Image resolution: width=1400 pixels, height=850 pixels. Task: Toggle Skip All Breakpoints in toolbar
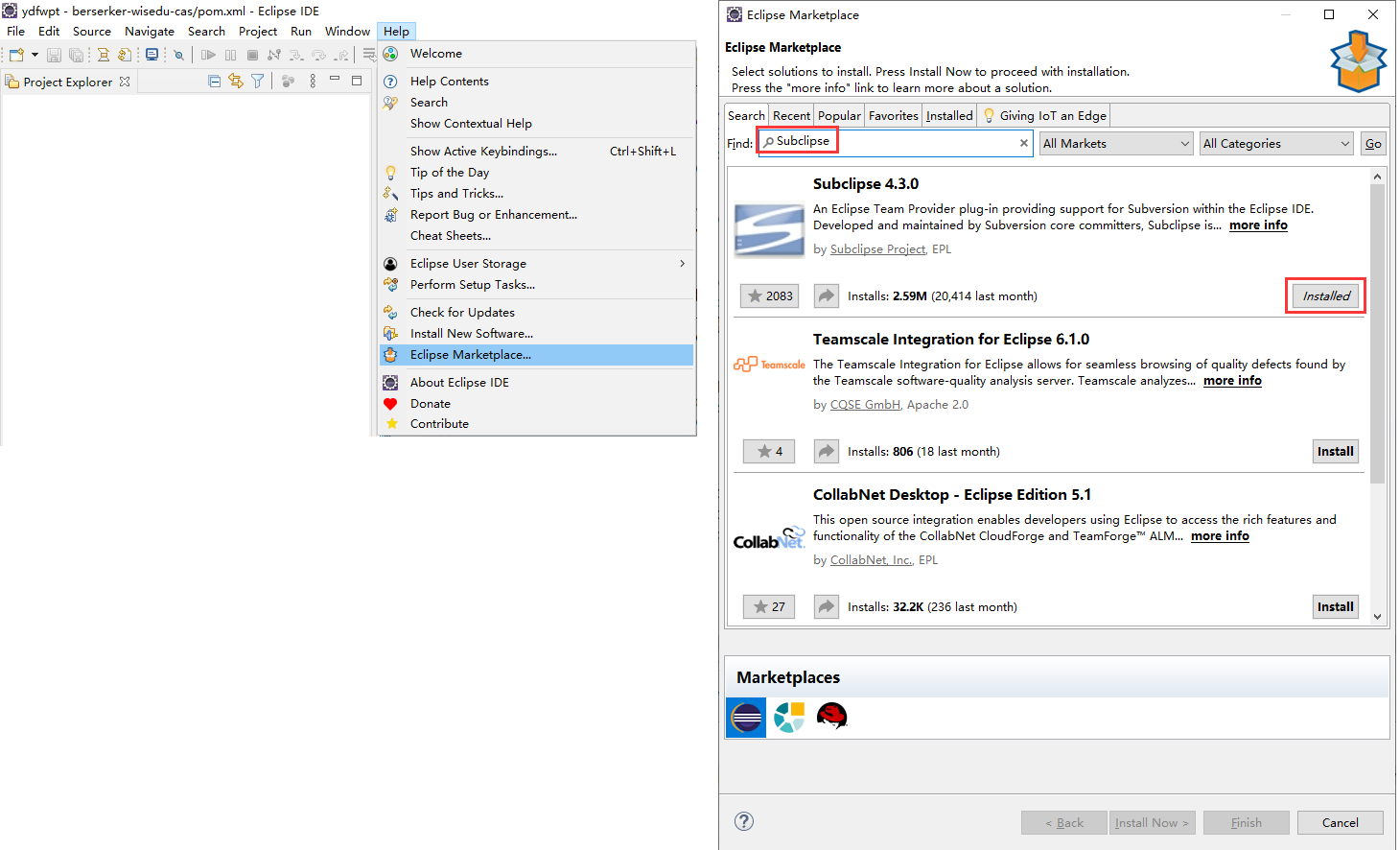point(178,56)
